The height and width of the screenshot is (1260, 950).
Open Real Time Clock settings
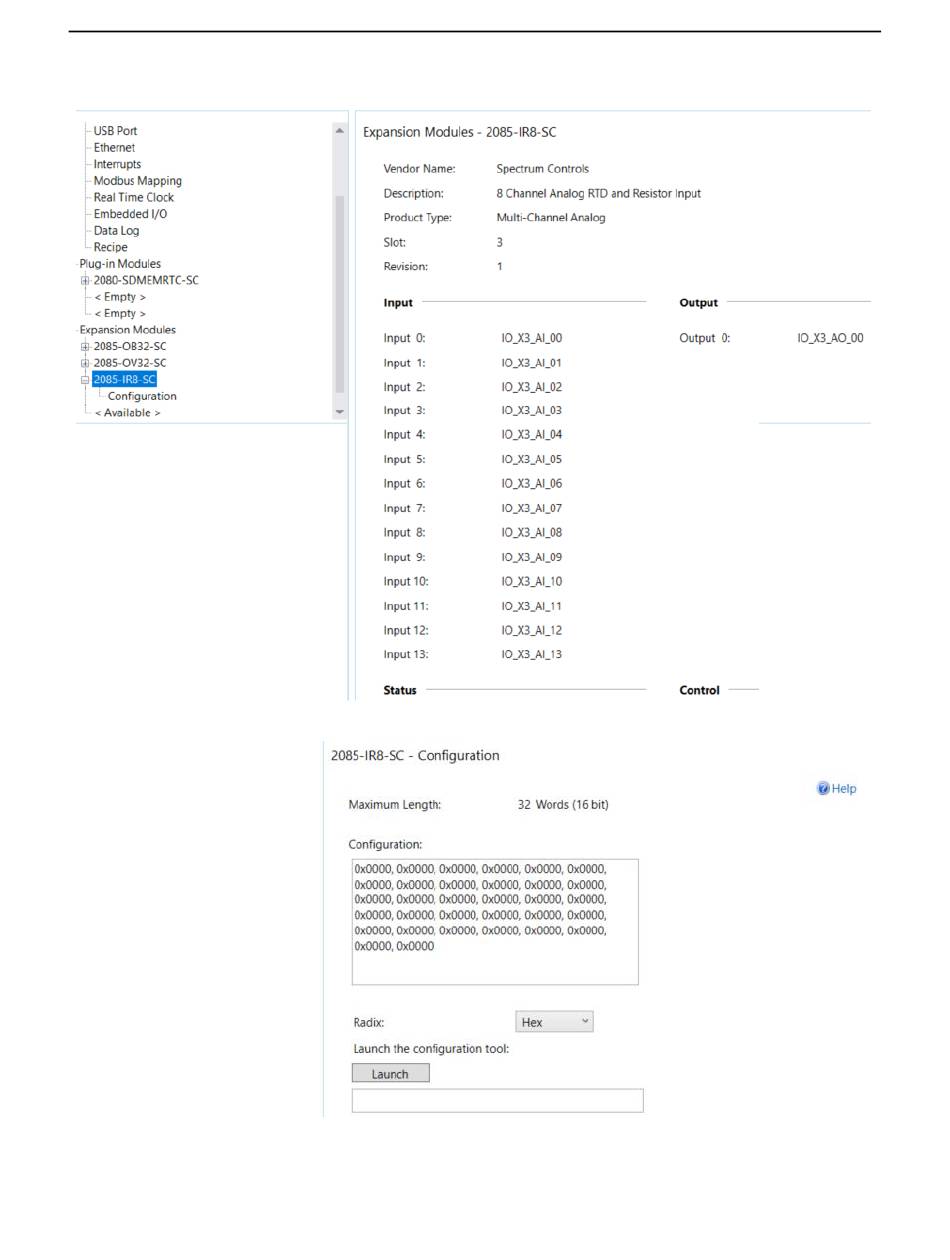click(133, 198)
